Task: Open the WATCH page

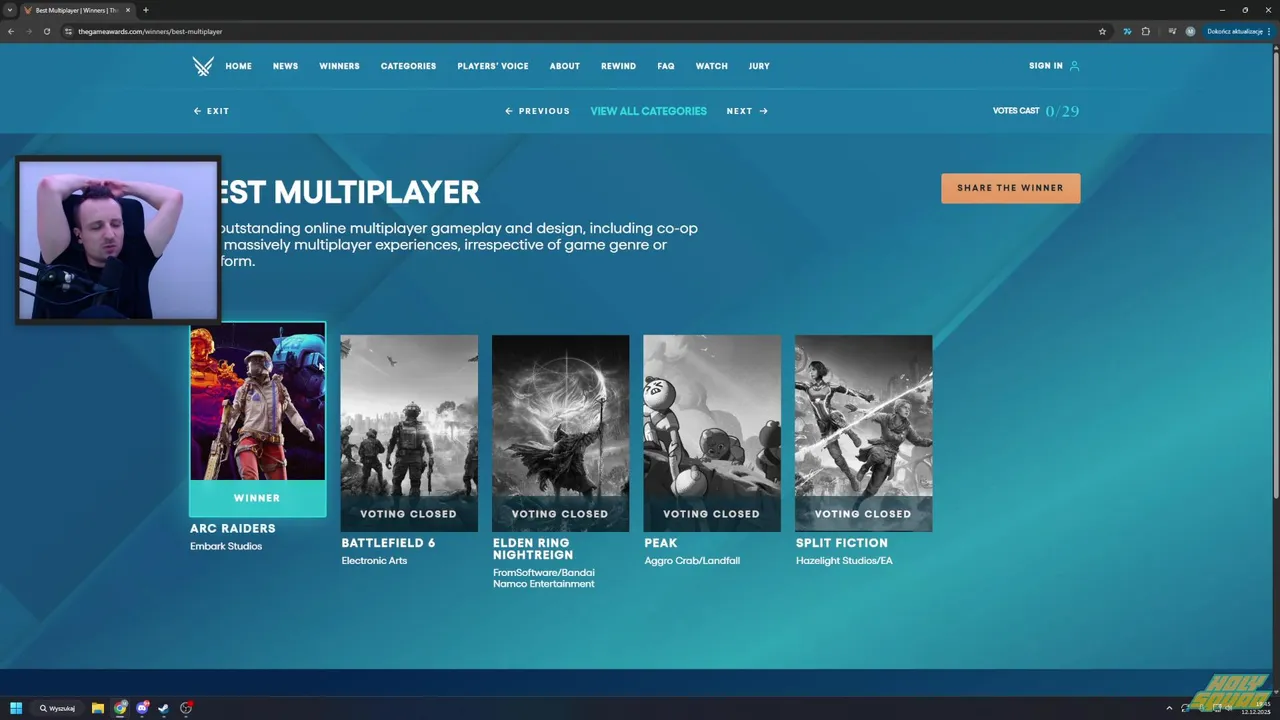Action: pos(711,66)
